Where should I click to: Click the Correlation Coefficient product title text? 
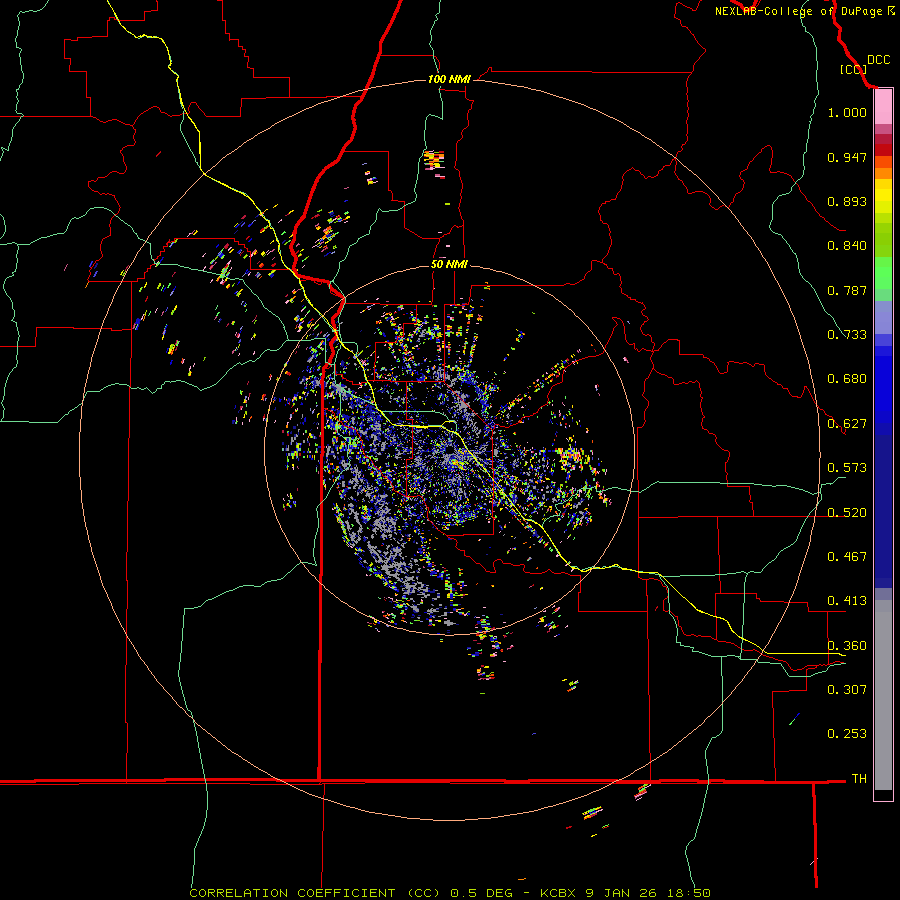coord(449,893)
